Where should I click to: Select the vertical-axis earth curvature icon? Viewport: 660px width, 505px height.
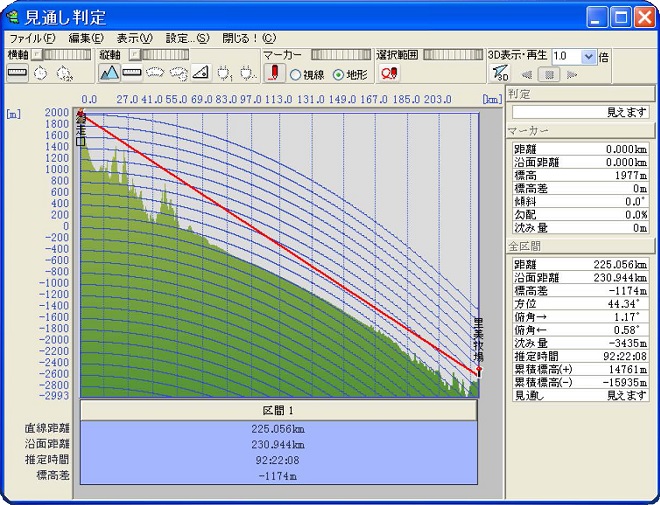tap(155, 73)
